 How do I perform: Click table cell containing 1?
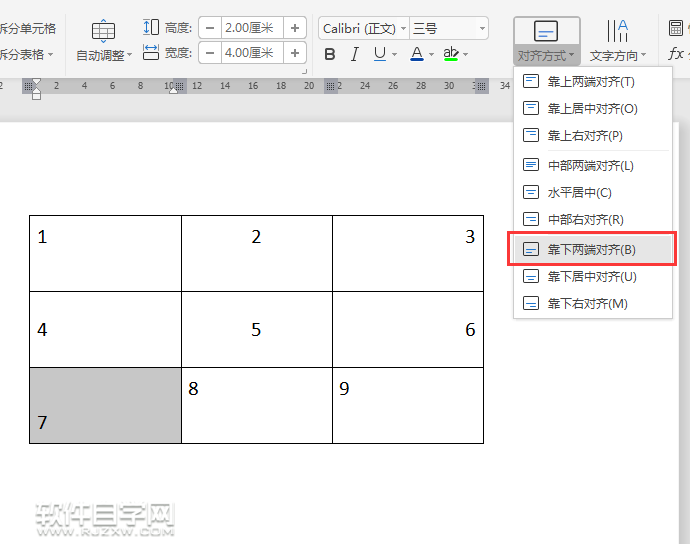click(x=106, y=254)
